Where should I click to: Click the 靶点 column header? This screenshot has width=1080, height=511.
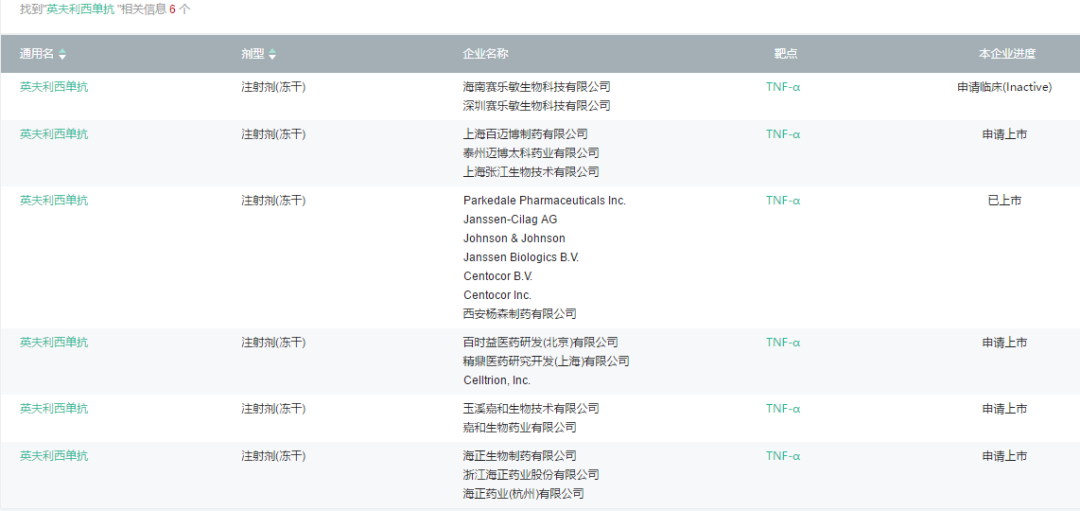coord(785,54)
